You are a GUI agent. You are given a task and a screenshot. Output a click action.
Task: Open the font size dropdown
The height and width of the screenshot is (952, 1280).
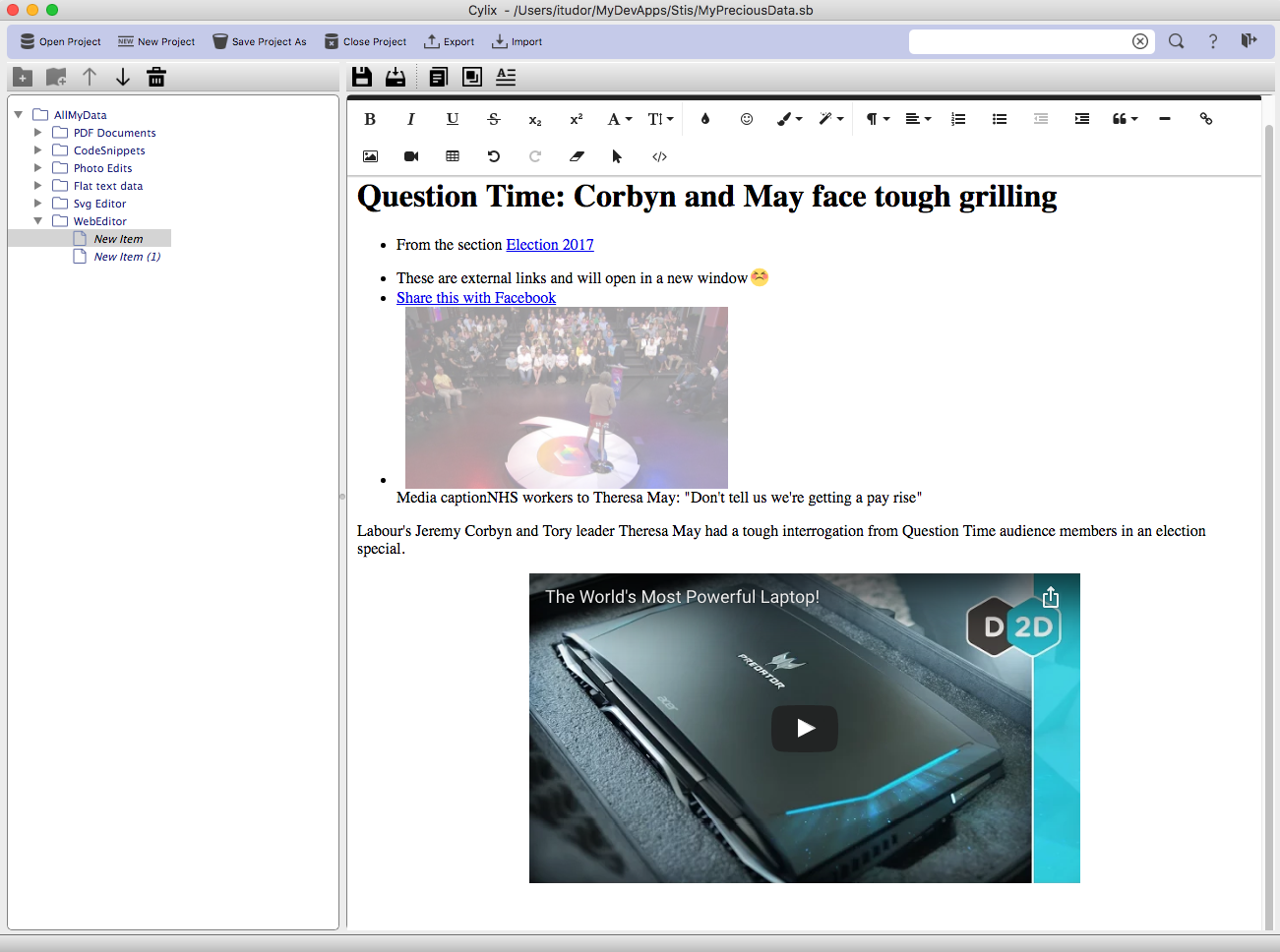pyautogui.click(x=661, y=119)
